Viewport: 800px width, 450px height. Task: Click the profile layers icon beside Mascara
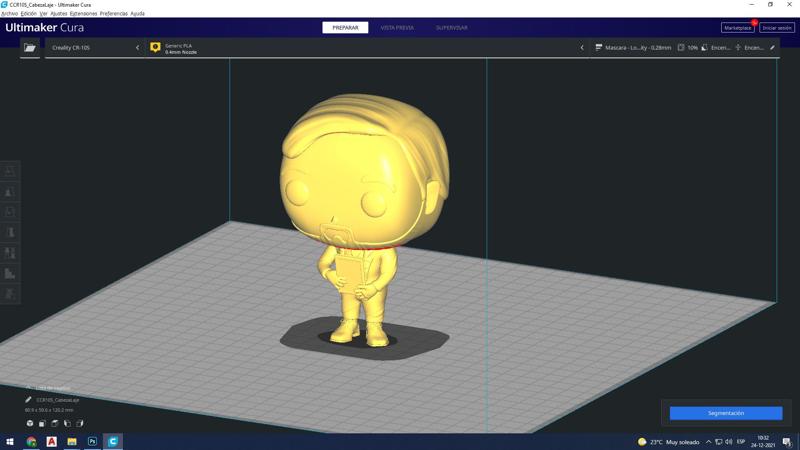coord(598,47)
